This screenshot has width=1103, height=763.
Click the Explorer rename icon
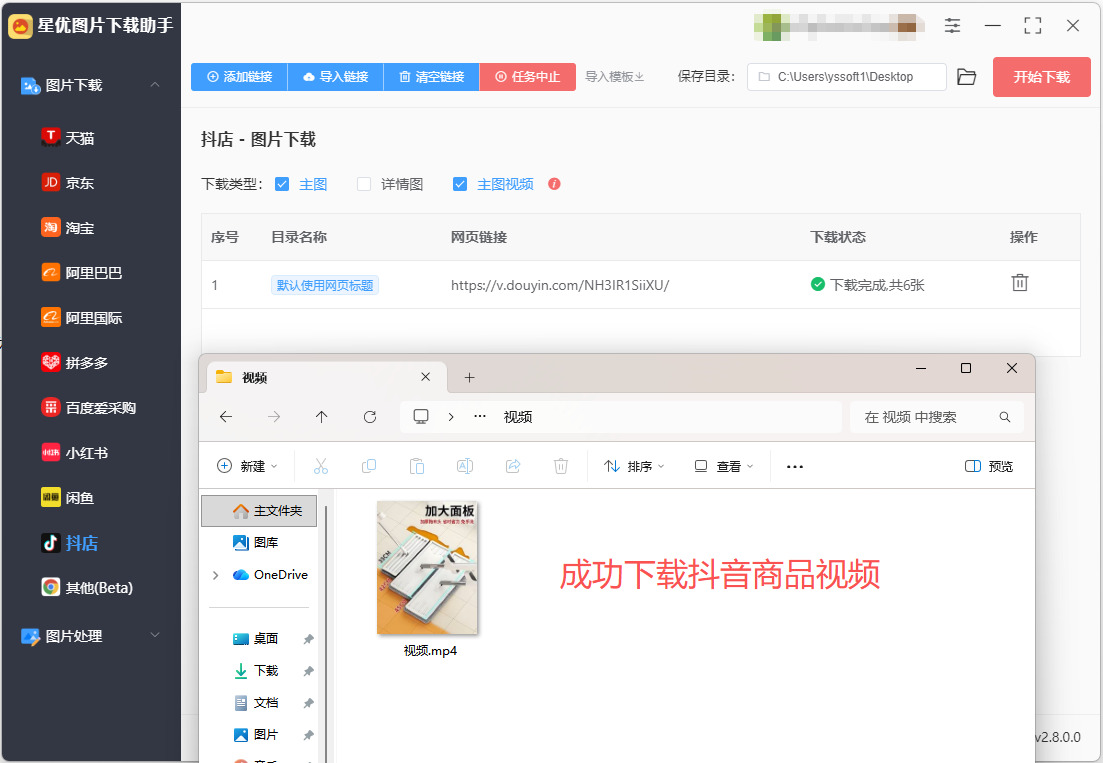pos(465,466)
